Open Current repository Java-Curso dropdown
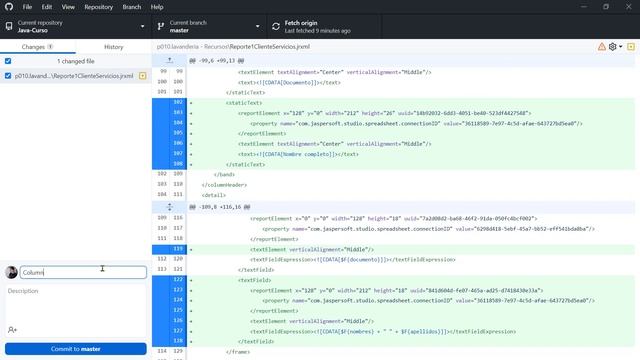The image size is (640, 360). pyautogui.click(x=76, y=27)
